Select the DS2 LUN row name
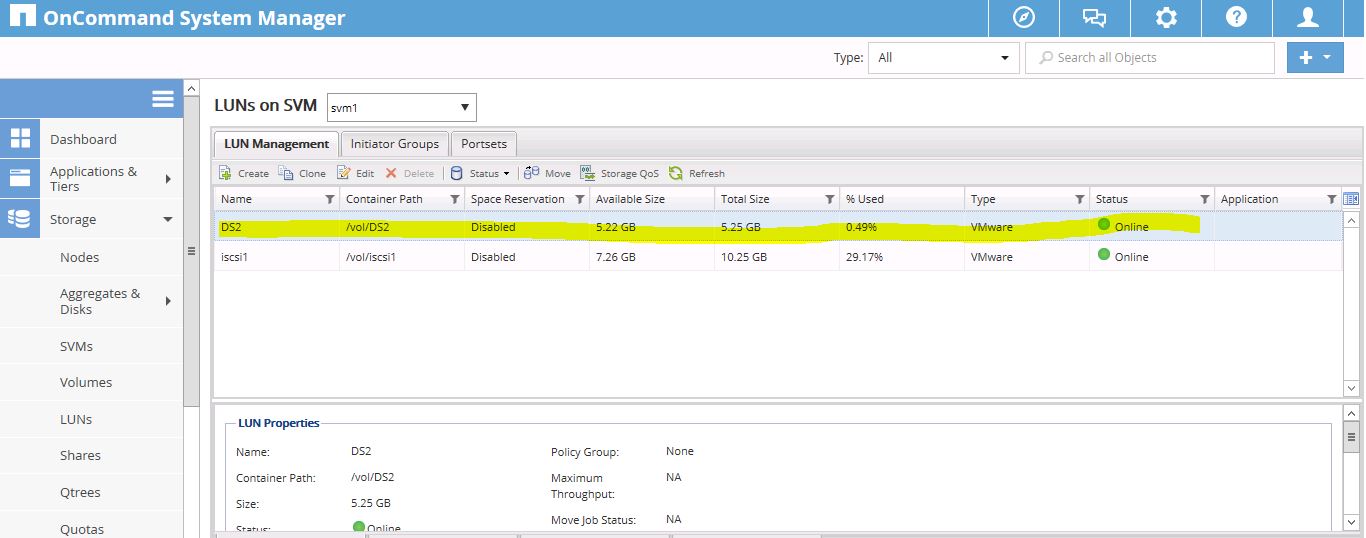Viewport: 1366px width, 538px height. coord(231,227)
